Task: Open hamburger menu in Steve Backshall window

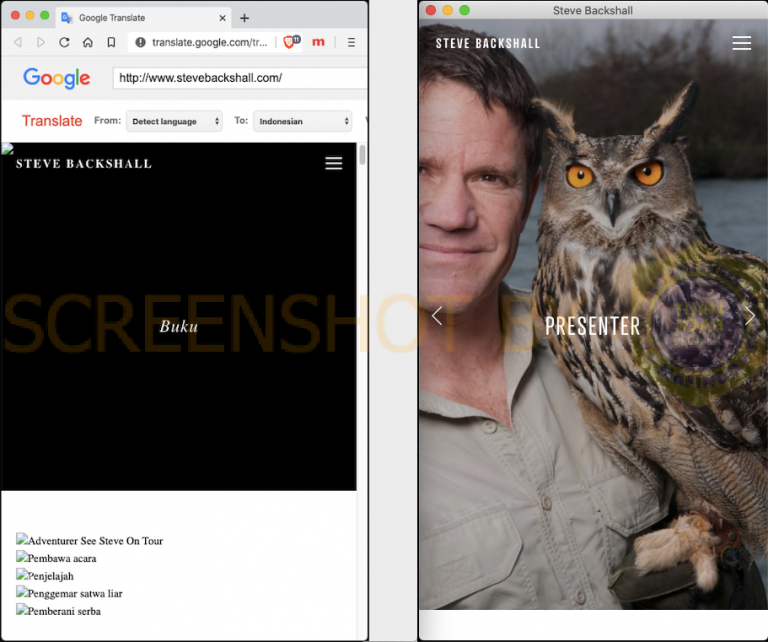Action: click(x=742, y=43)
